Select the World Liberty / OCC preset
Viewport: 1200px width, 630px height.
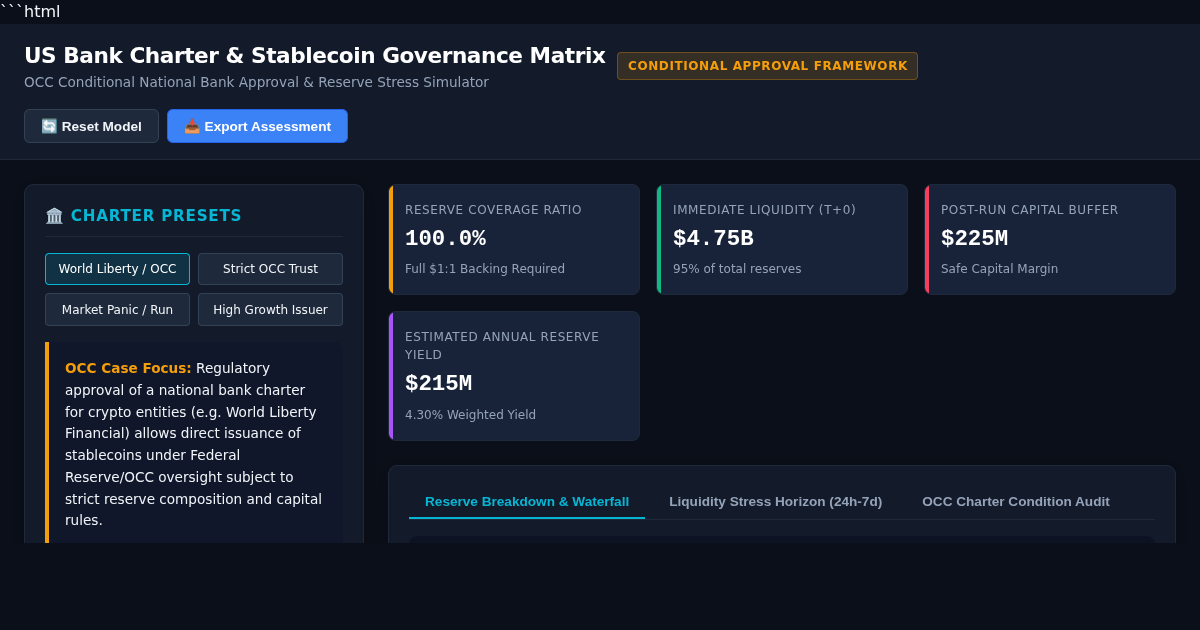[x=117, y=269]
